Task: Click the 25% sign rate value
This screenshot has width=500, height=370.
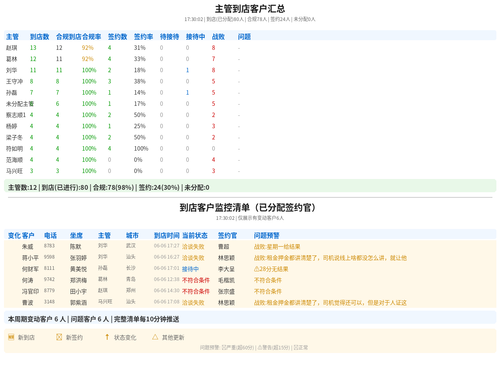Action: click(140, 126)
